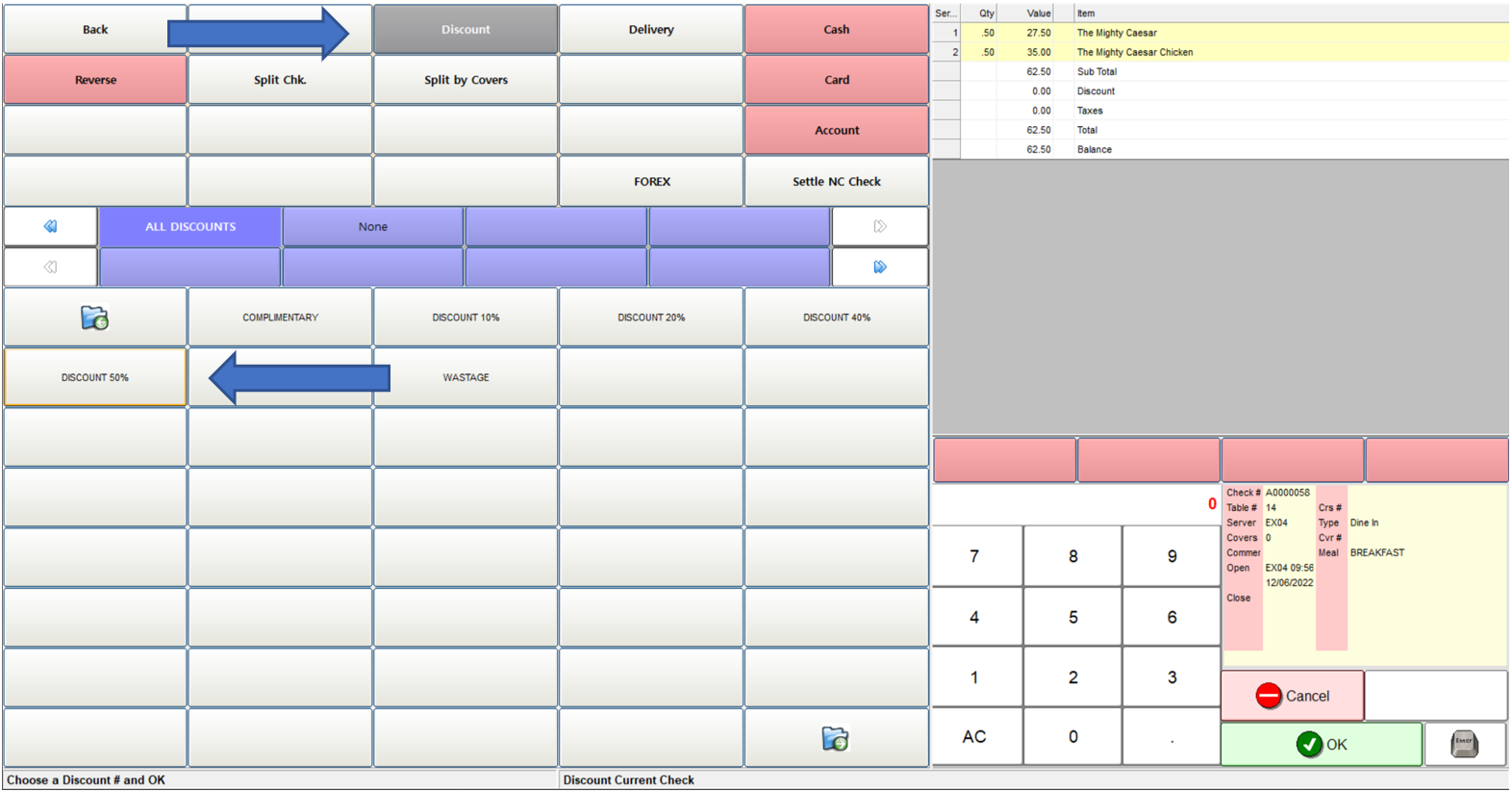Choose the COMPLIMENTARY discount
Viewport: 1512px width, 792px height.
[x=280, y=318]
